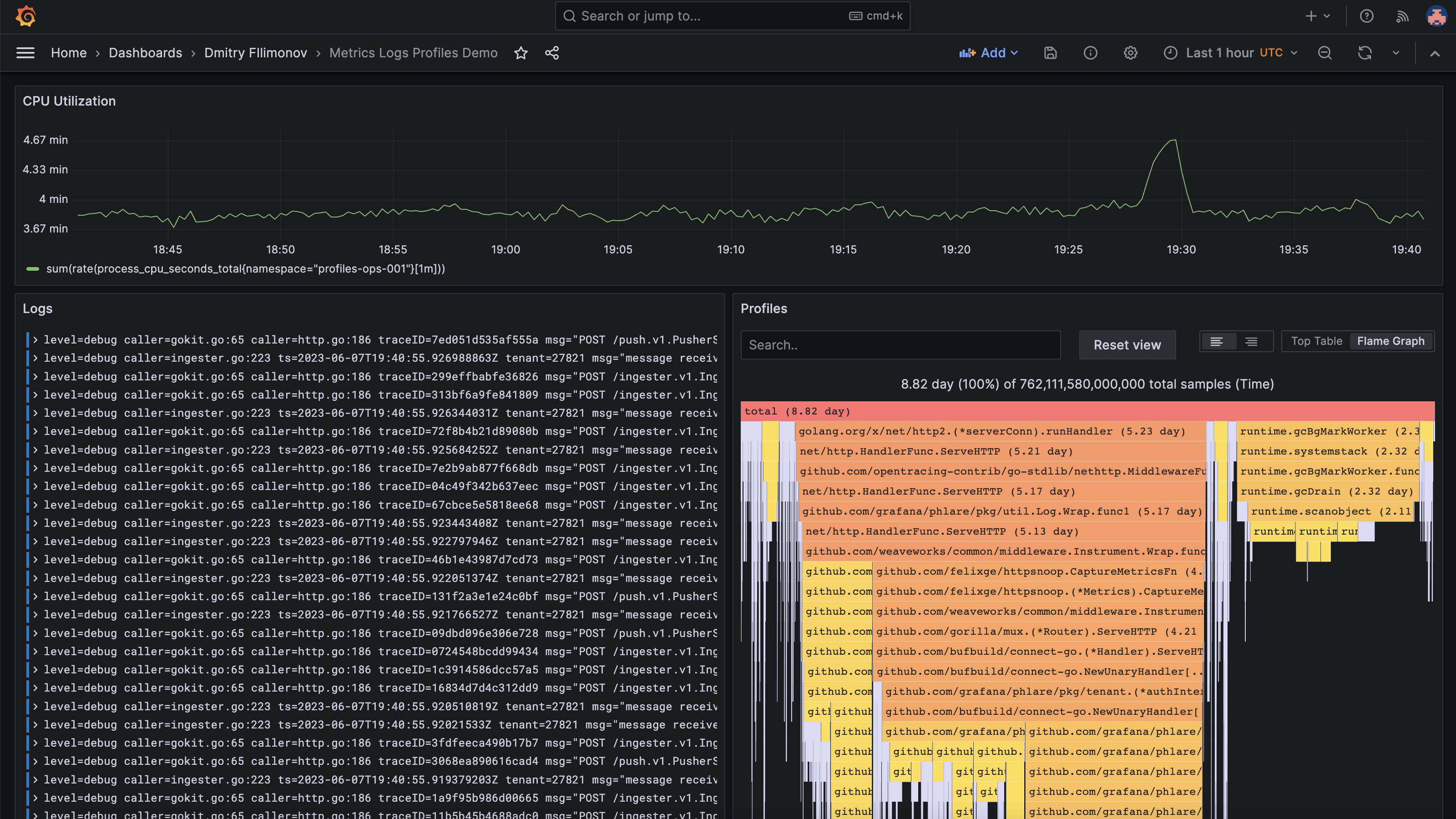Refresh the dashboard with the refresh icon

click(x=1365, y=53)
